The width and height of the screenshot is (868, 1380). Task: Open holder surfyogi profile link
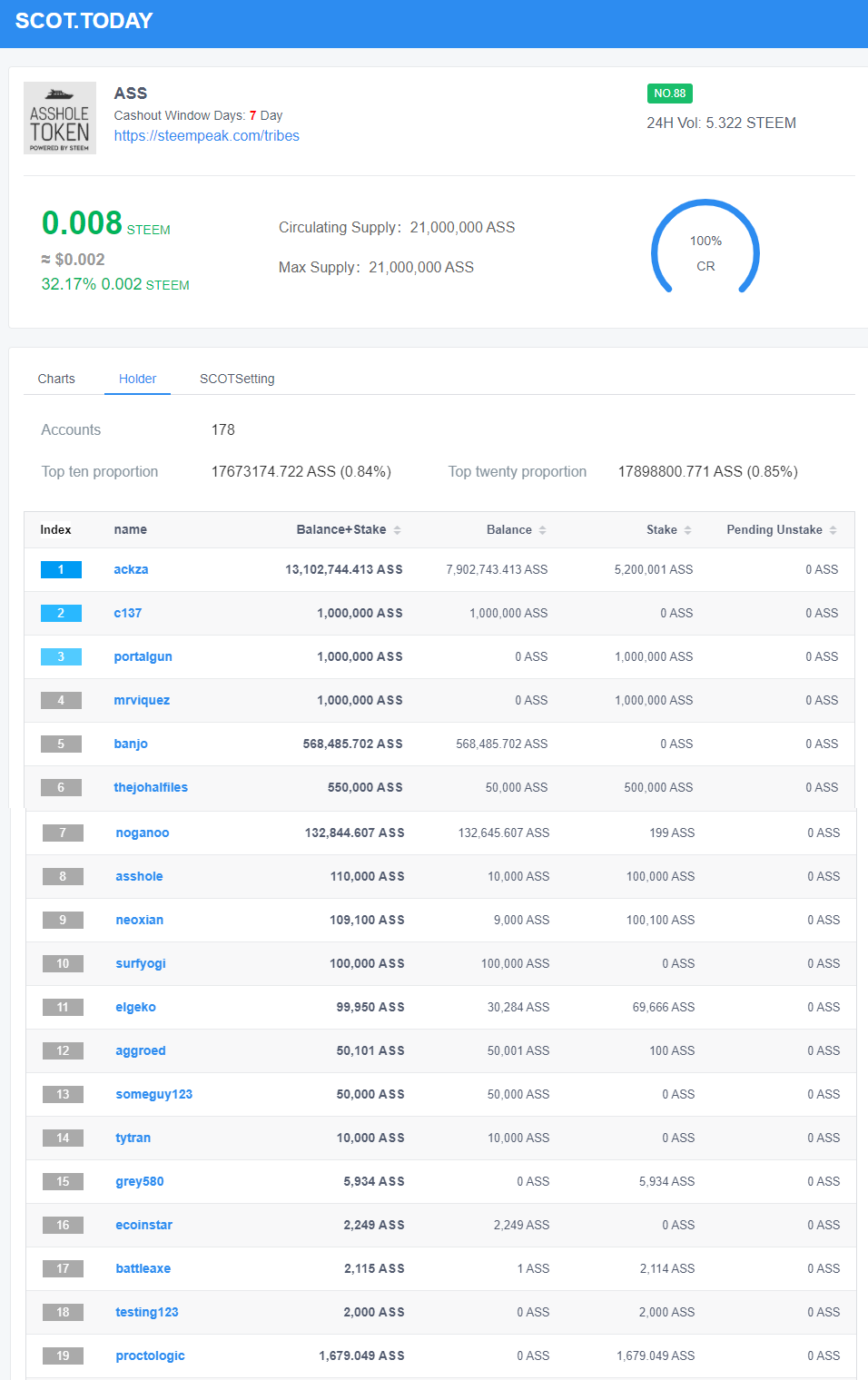141,963
